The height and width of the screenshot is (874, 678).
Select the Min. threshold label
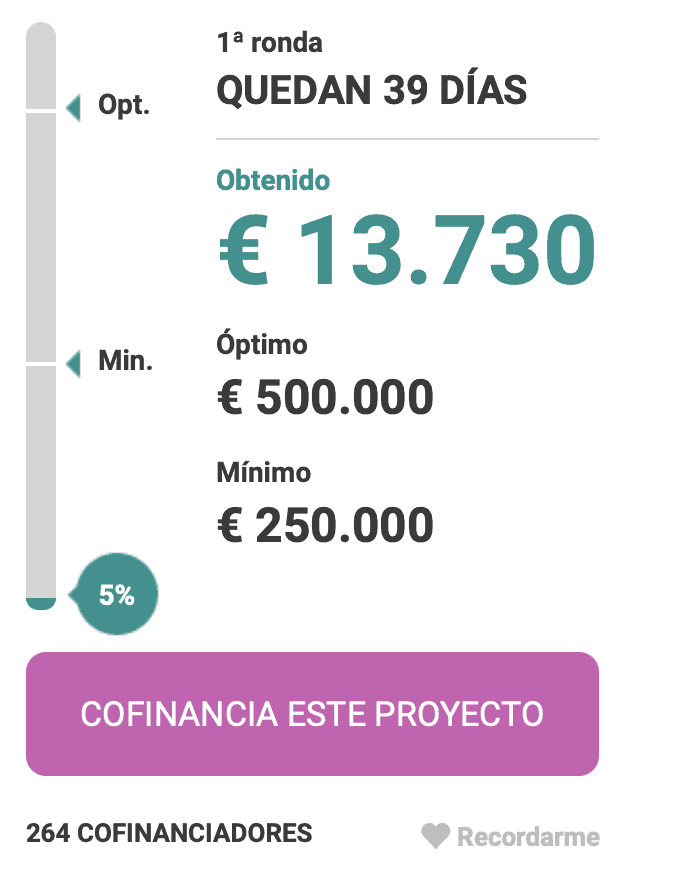pyautogui.click(x=125, y=361)
